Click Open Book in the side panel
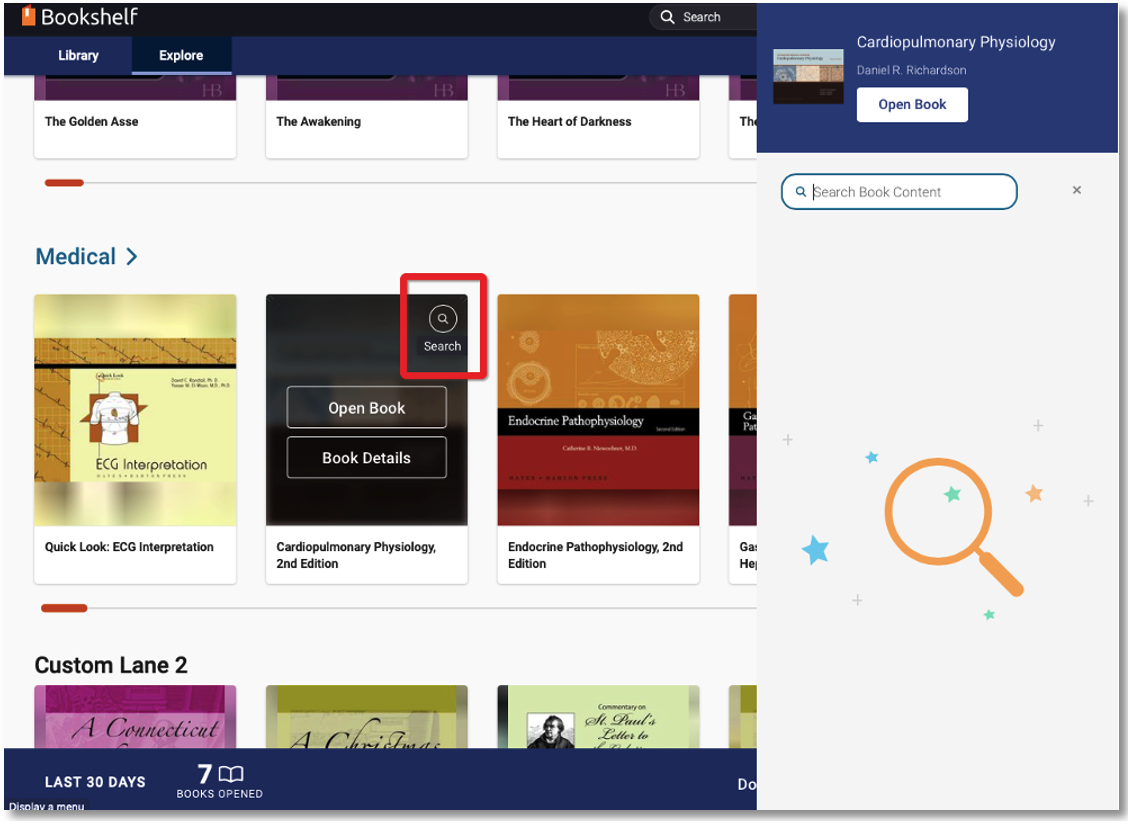1128x821 pixels. tap(911, 104)
